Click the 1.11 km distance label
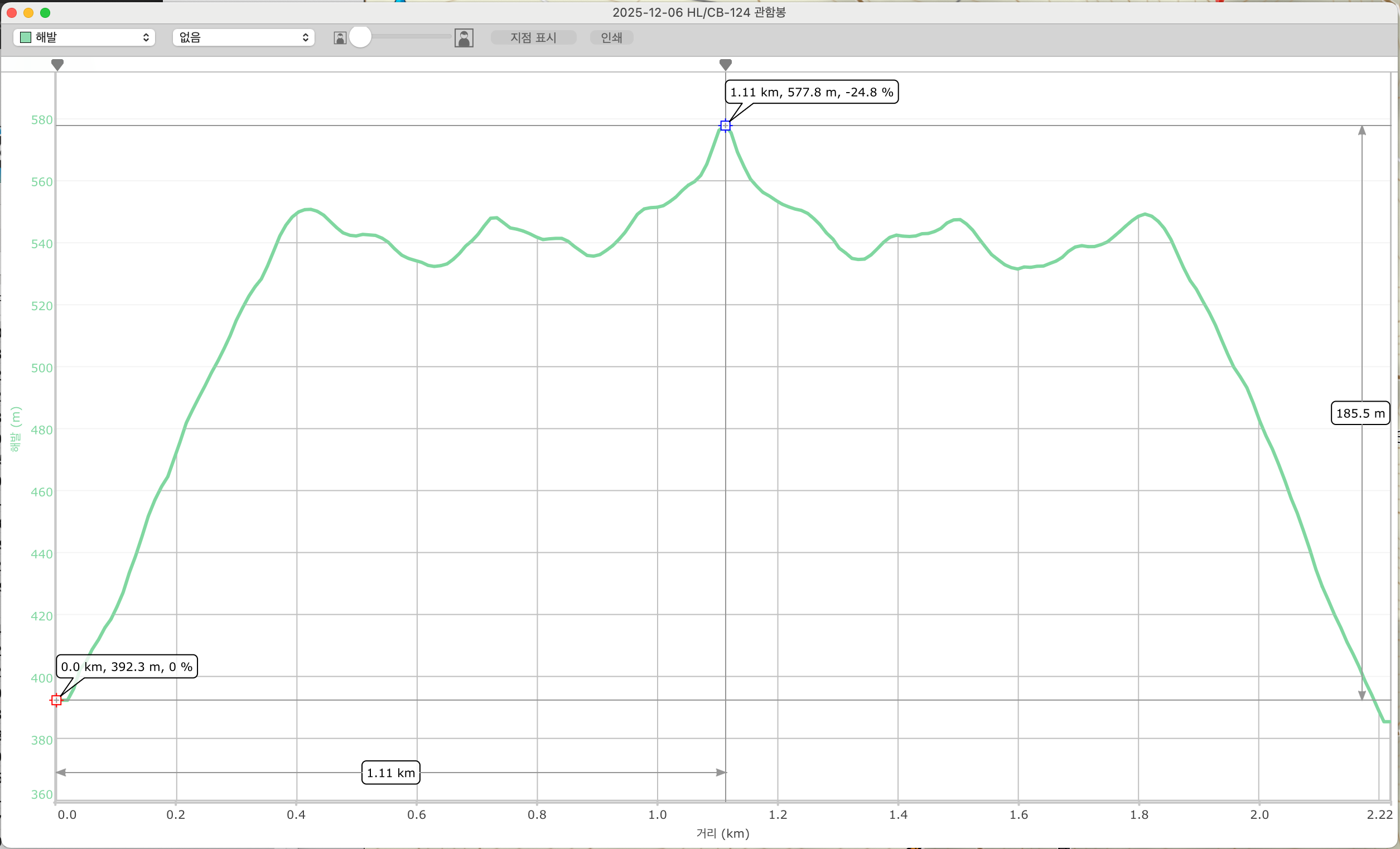Image resolution: width=1400 pixels, height=849 pixels. 391,773
